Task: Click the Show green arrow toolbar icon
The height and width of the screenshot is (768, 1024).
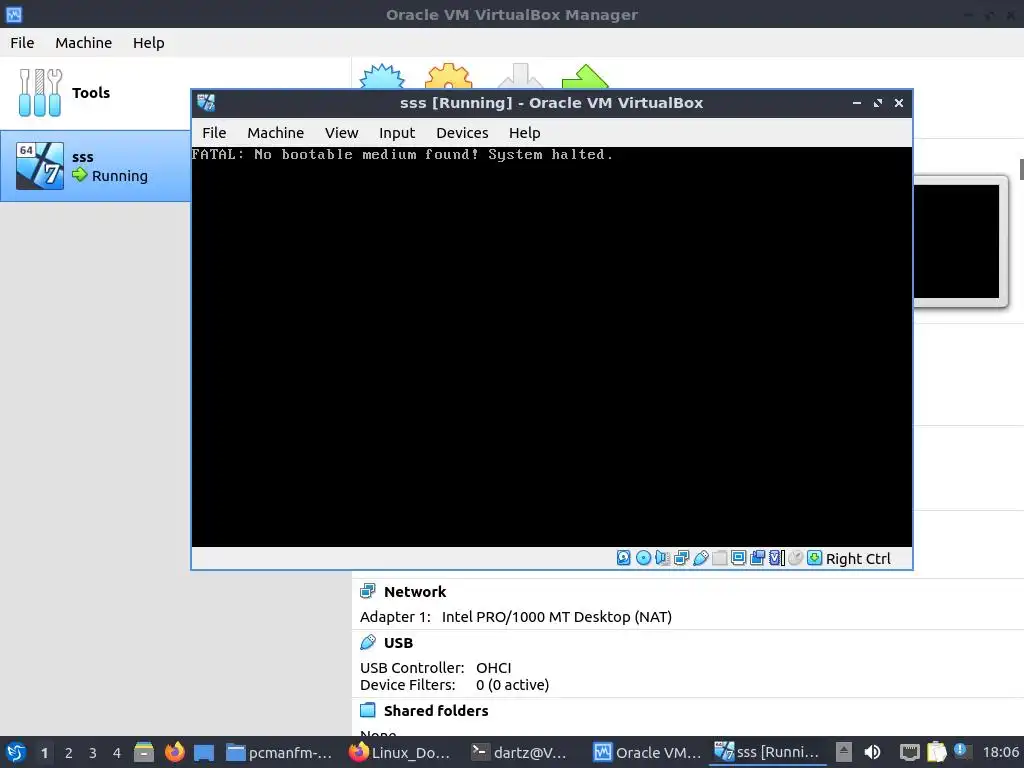Action: (x=585, y=76)
